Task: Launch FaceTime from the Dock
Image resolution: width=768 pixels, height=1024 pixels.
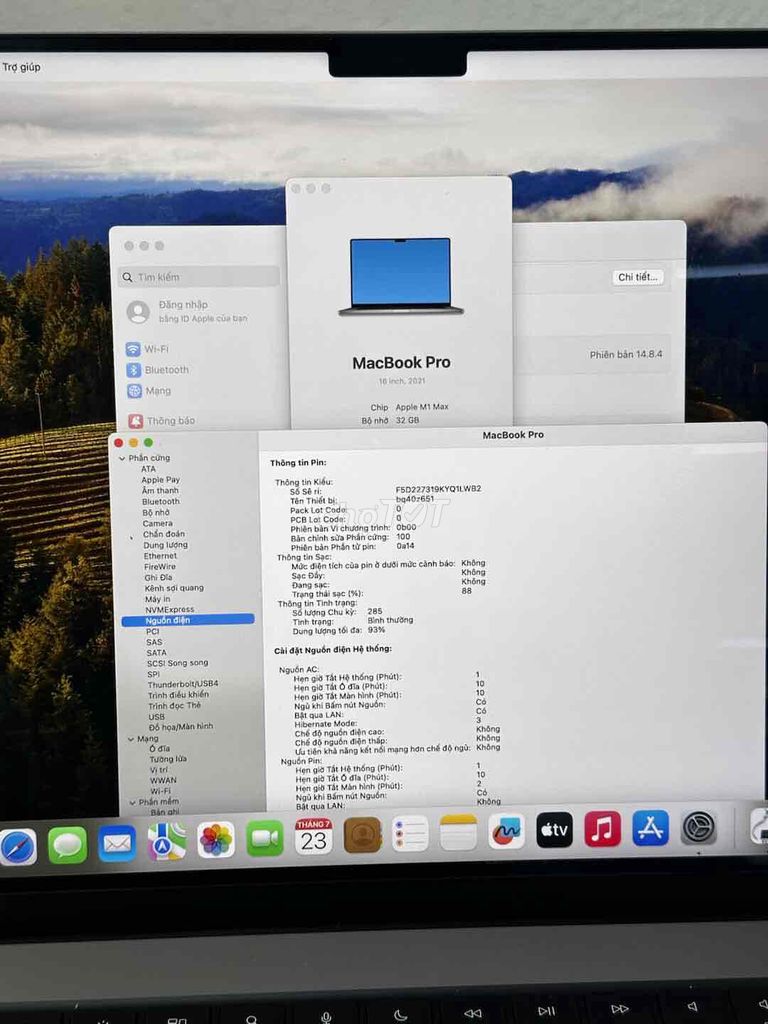Action: [264, 838]
